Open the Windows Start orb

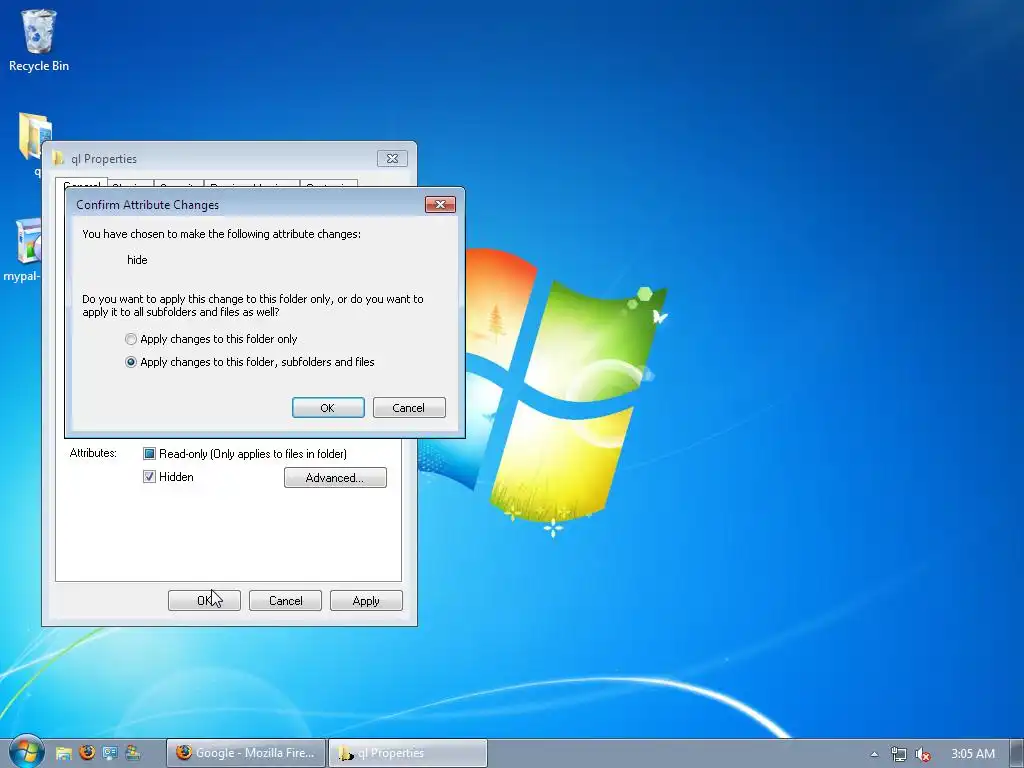[x=26, y=752]
